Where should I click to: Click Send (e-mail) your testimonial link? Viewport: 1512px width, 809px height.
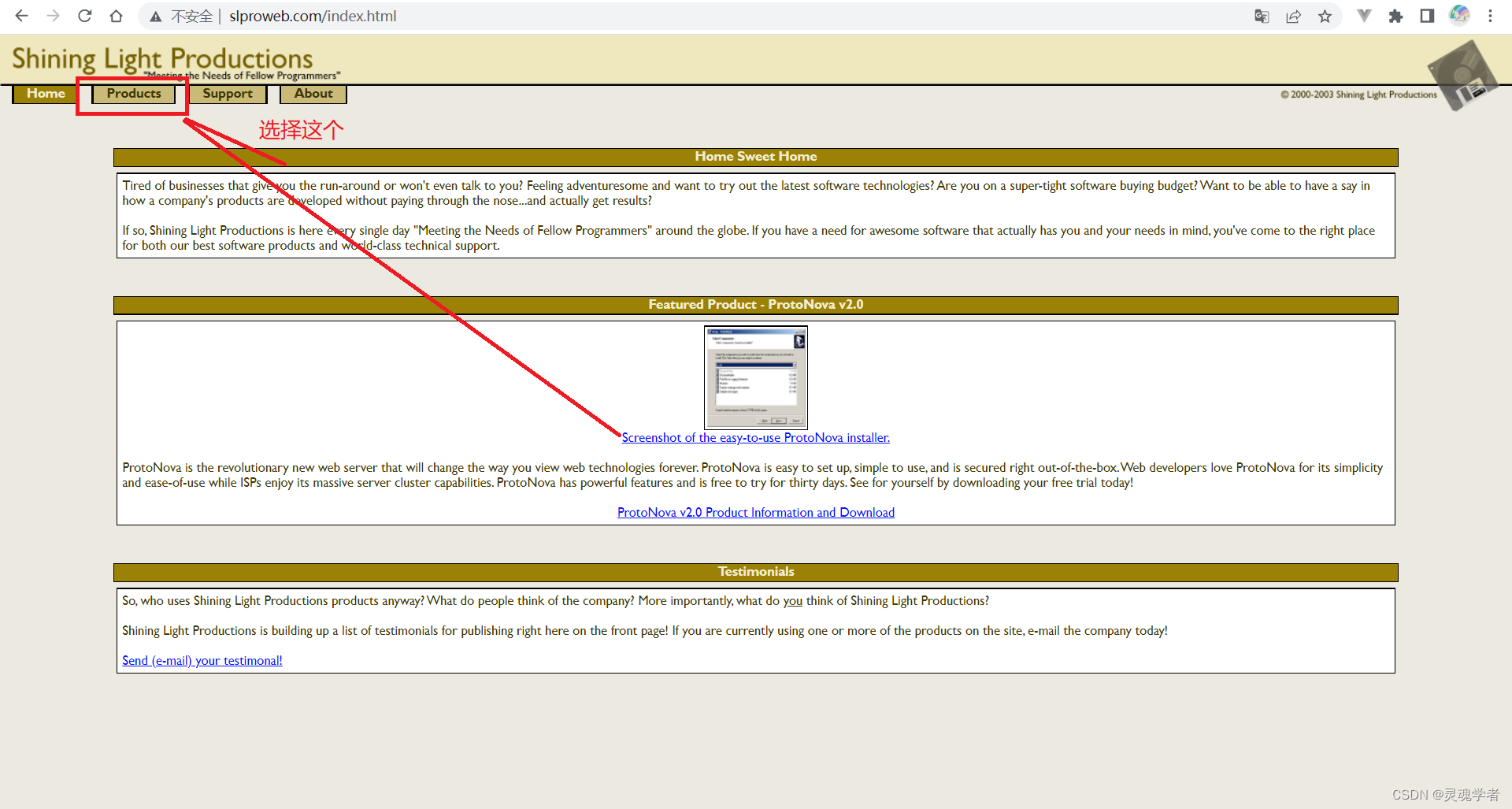coord(202,661)
